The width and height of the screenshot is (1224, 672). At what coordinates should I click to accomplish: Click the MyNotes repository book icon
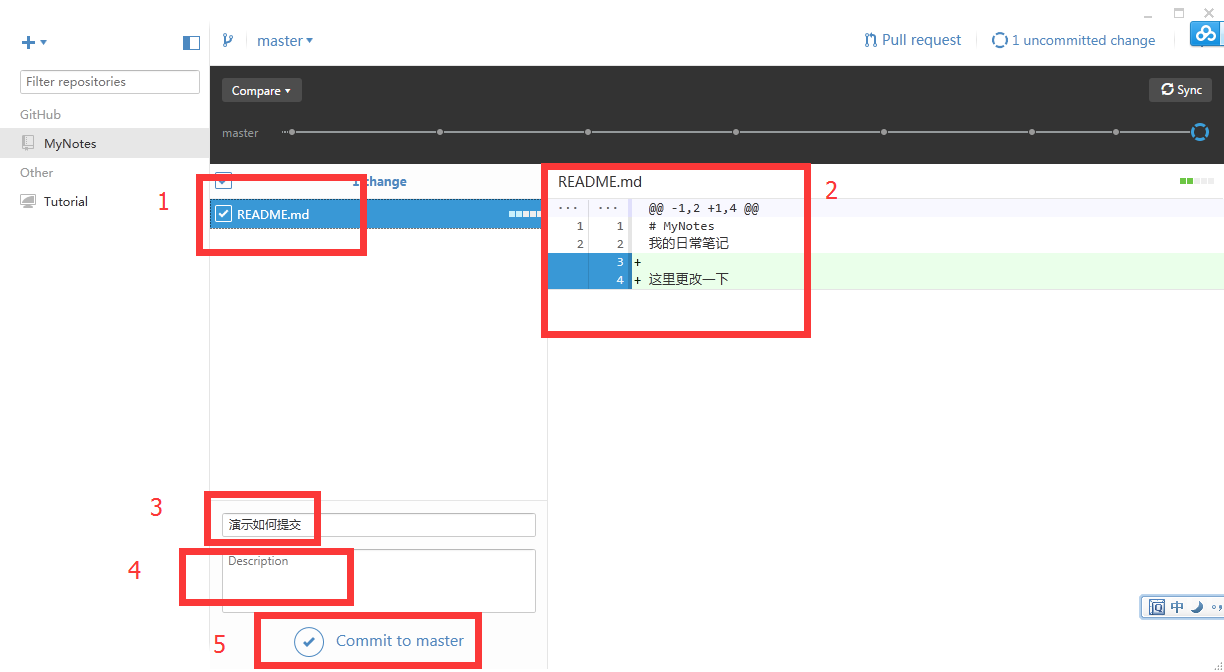(28, 144)
